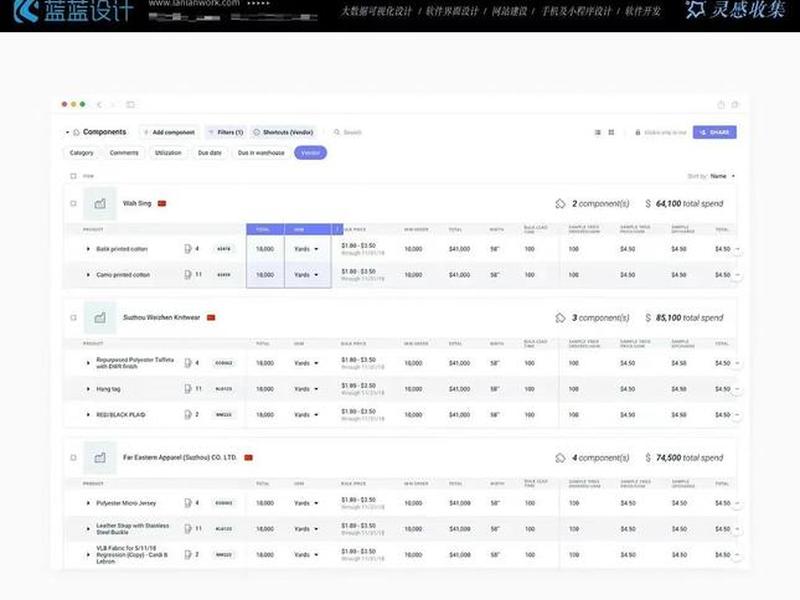This screenshot has width=800, height=600.
Task: Click document icon on Hang tag row
Action: point(188,389)
